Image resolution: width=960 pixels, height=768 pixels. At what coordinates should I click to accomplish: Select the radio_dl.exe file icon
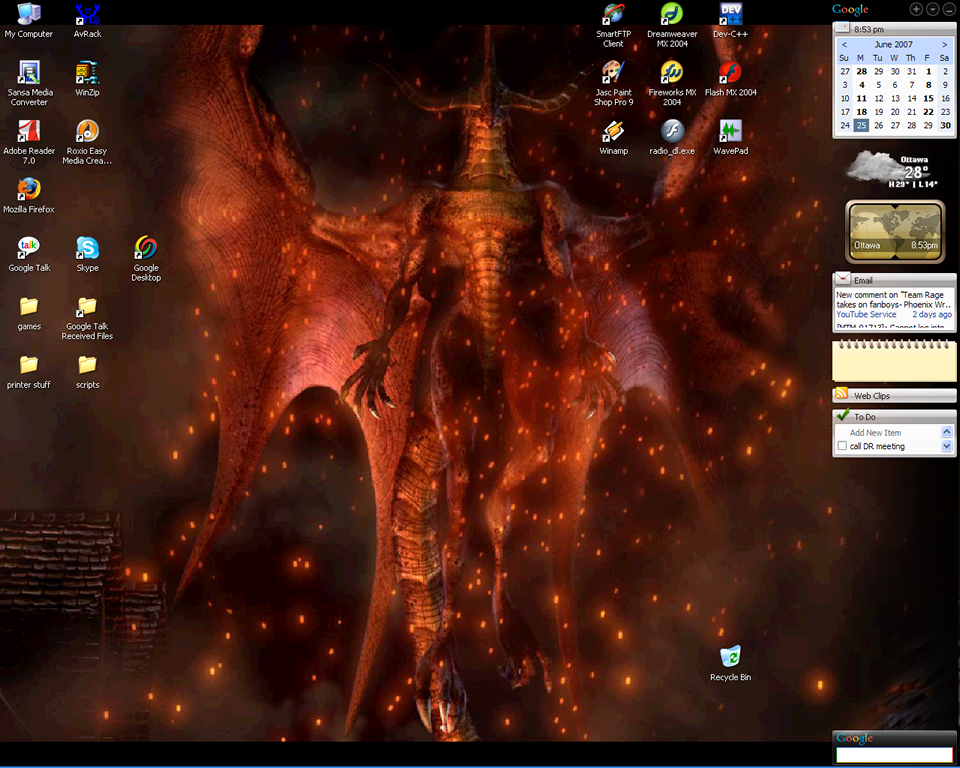pyautogui.click(x=672, y=138)
